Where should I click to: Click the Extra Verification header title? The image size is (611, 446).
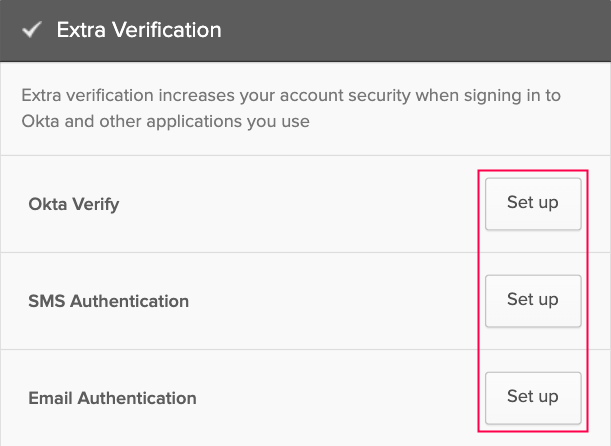point(139,30)
